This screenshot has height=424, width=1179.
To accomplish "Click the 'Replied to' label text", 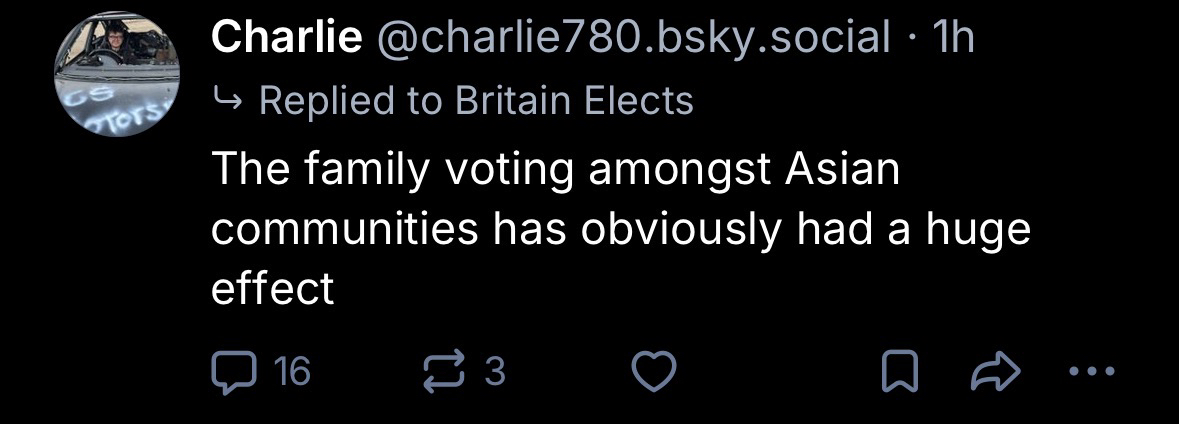I will point(351,100).
